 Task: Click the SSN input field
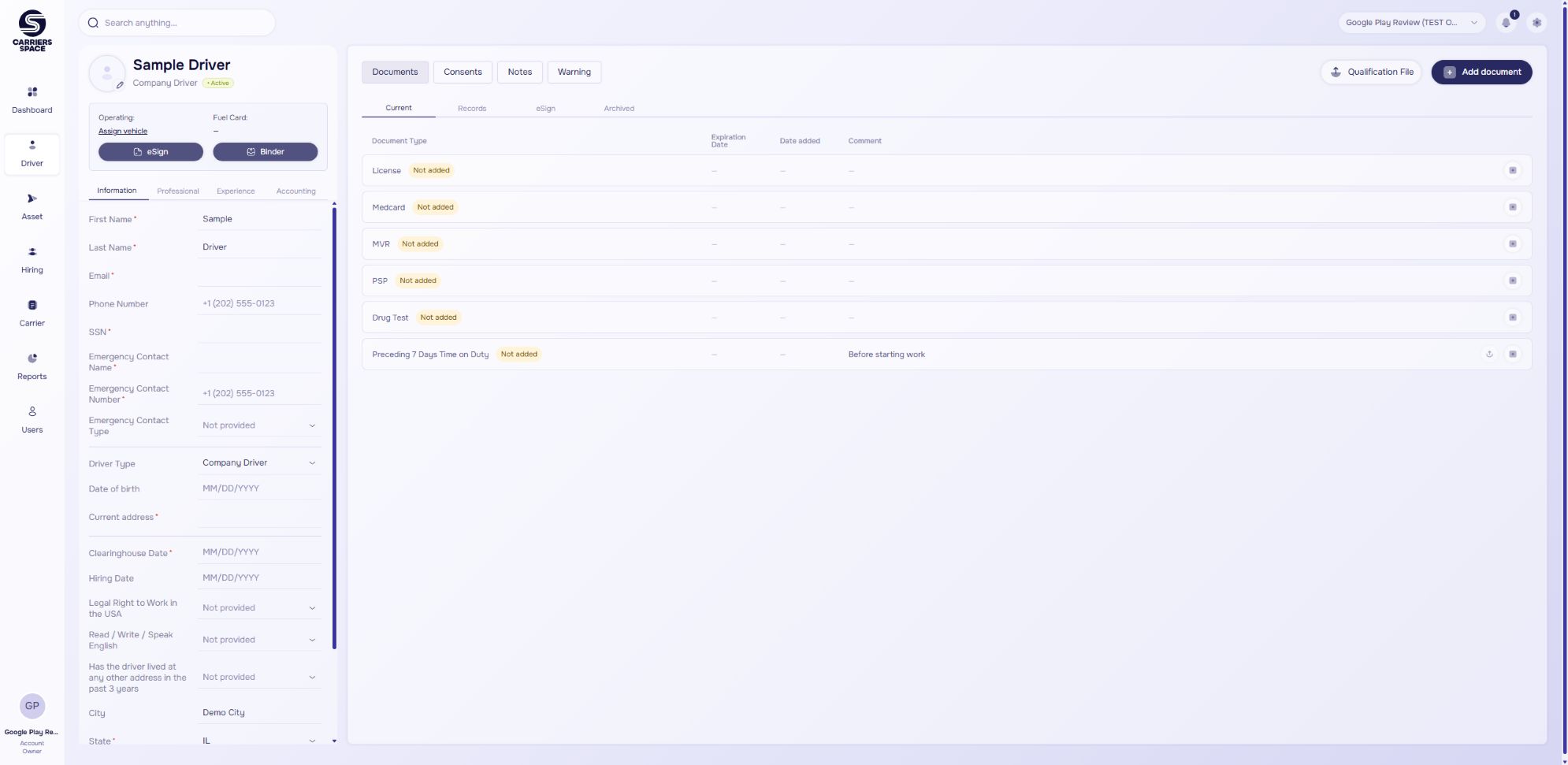pyautogui.click(x=259, y=332)
